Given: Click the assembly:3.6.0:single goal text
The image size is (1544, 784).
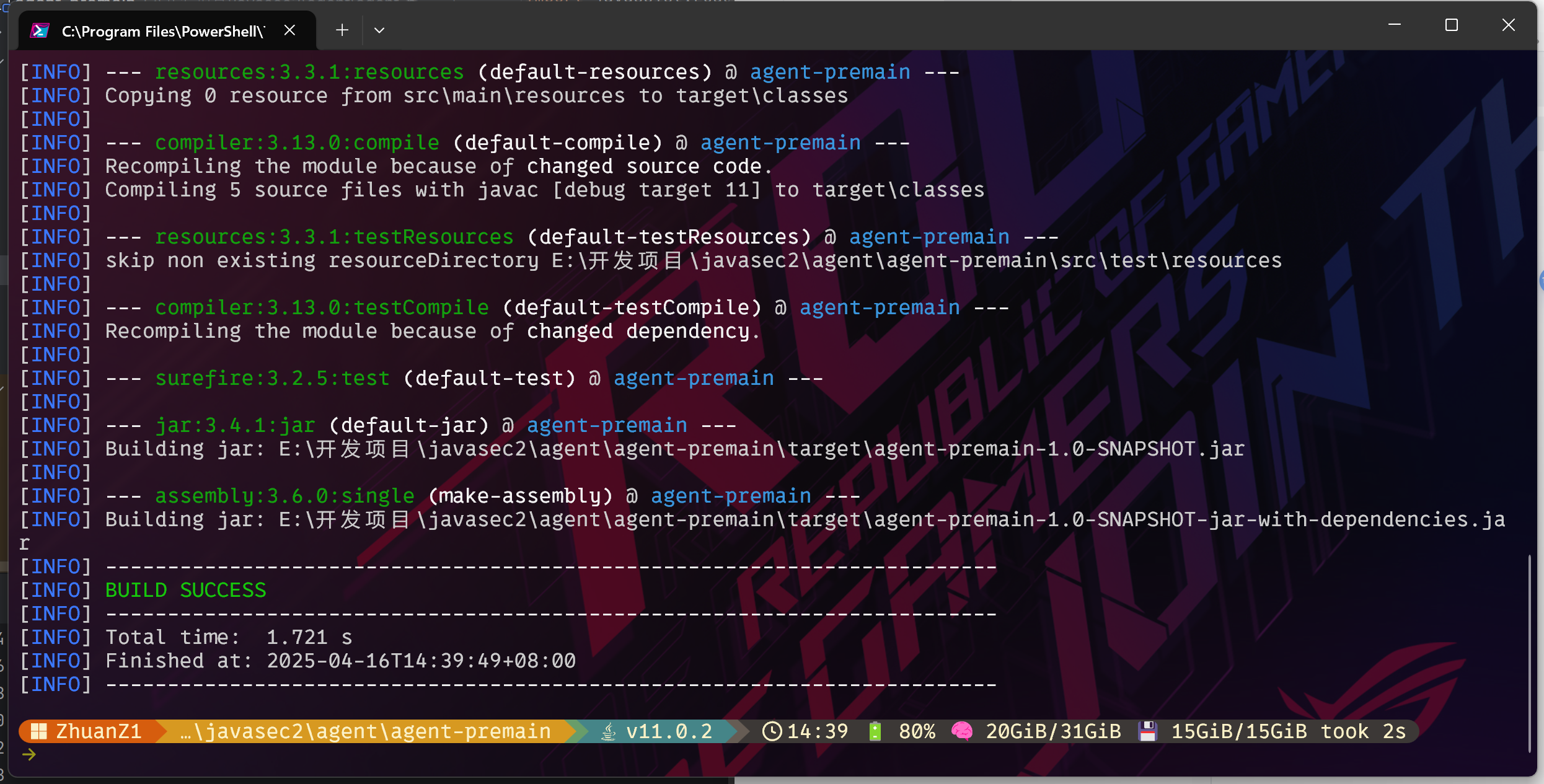Looking at the screenshot, I should click(x=285, y=496).
